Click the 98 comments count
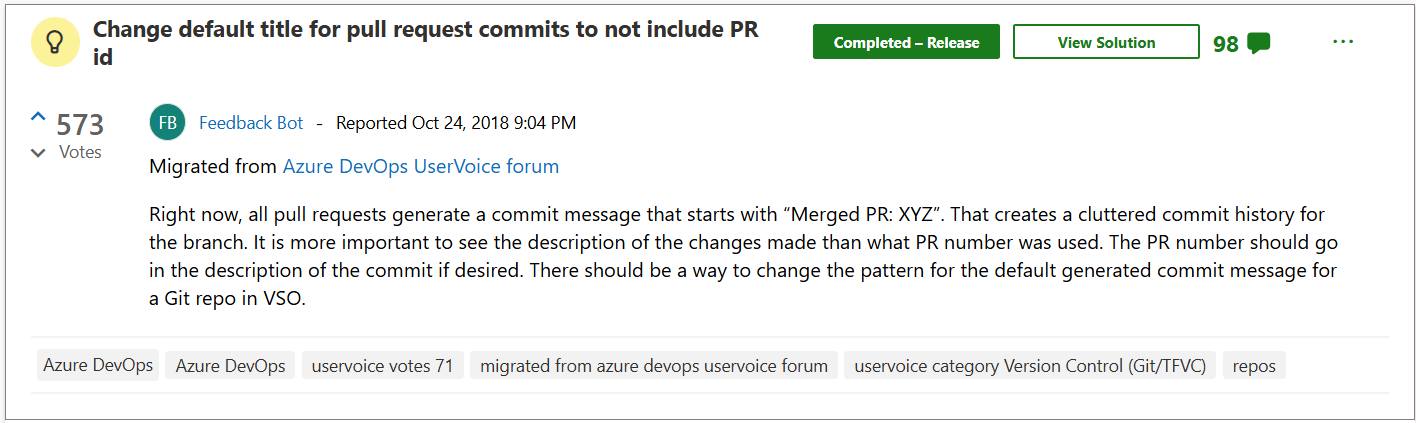Screen dimensions: 1416x423 (1225, 44)
